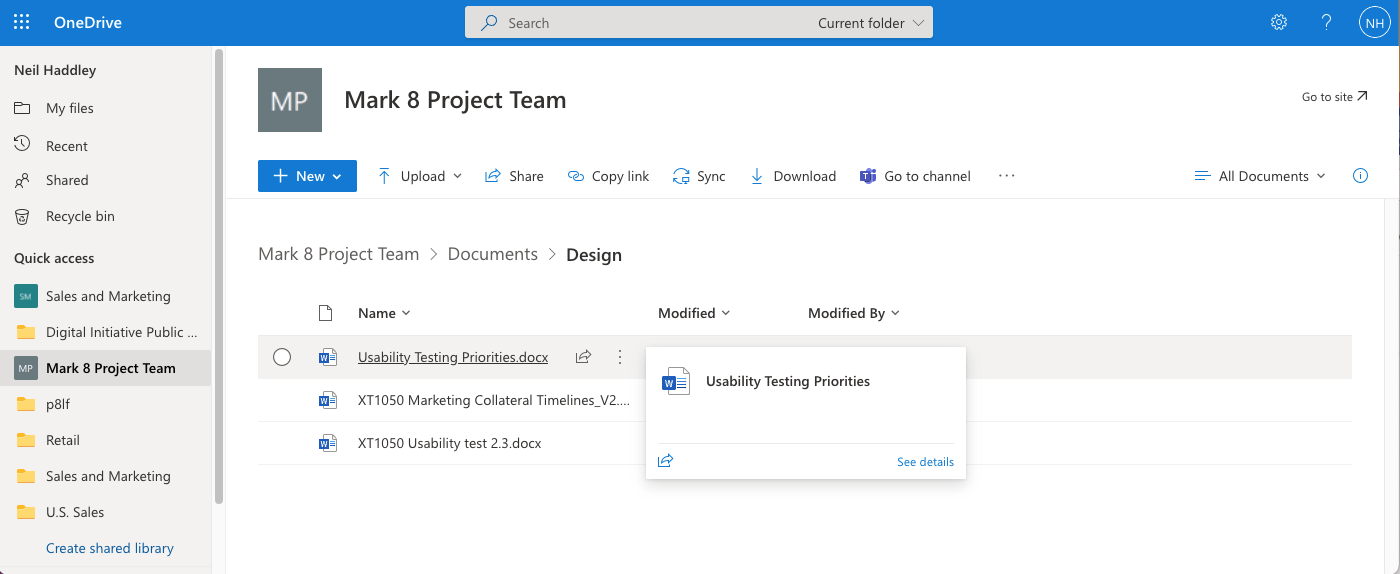Select the Usability Testing Priorities.docx row circle
The width and height of the screenshot is (1400, 574).
(x=282, y=357)
